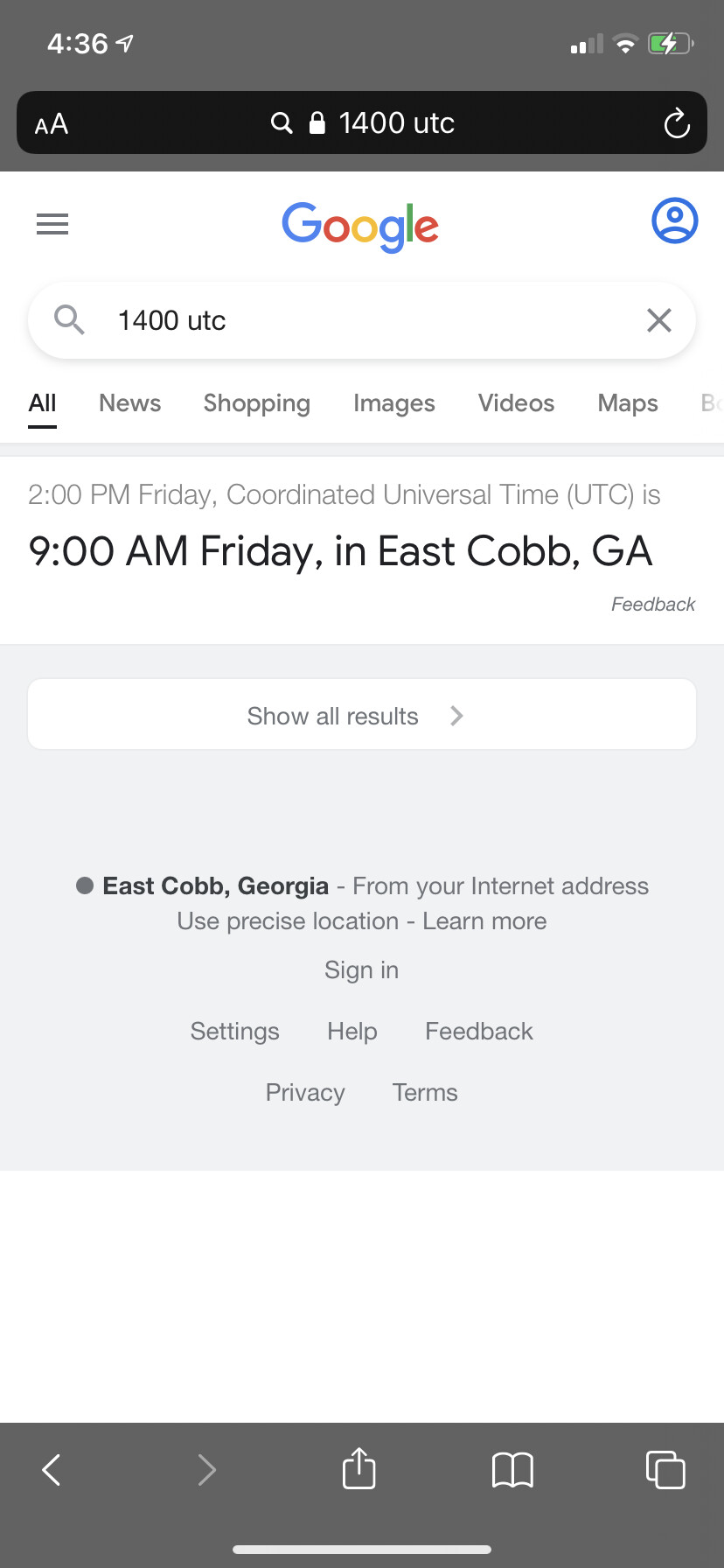This screenshot has height=1568, width=724.
Task: Select the Shopping results tab
Action: [256, 403]
